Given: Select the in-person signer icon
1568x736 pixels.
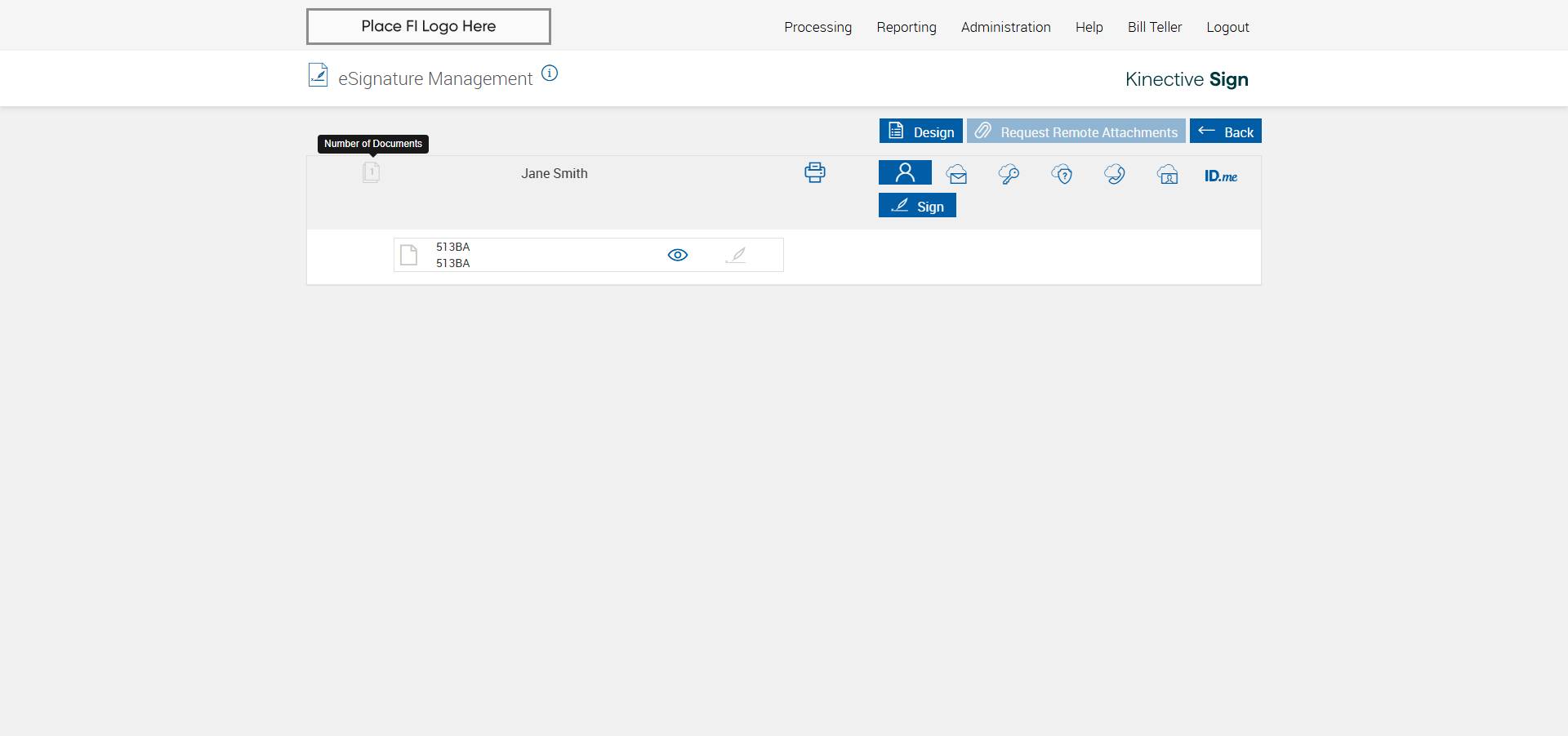Looking at the screenshot, I should point(905,172).
